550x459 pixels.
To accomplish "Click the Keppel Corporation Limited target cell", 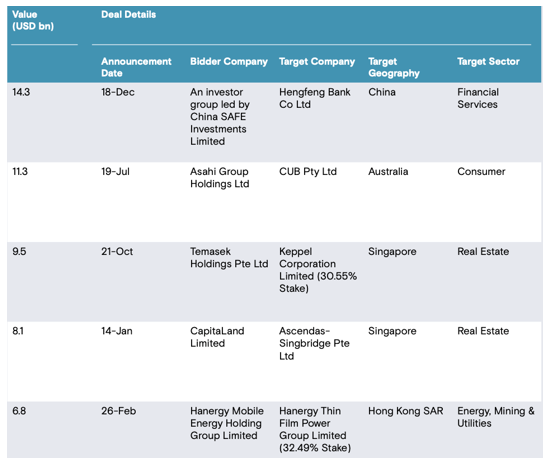I will point(318,270).
